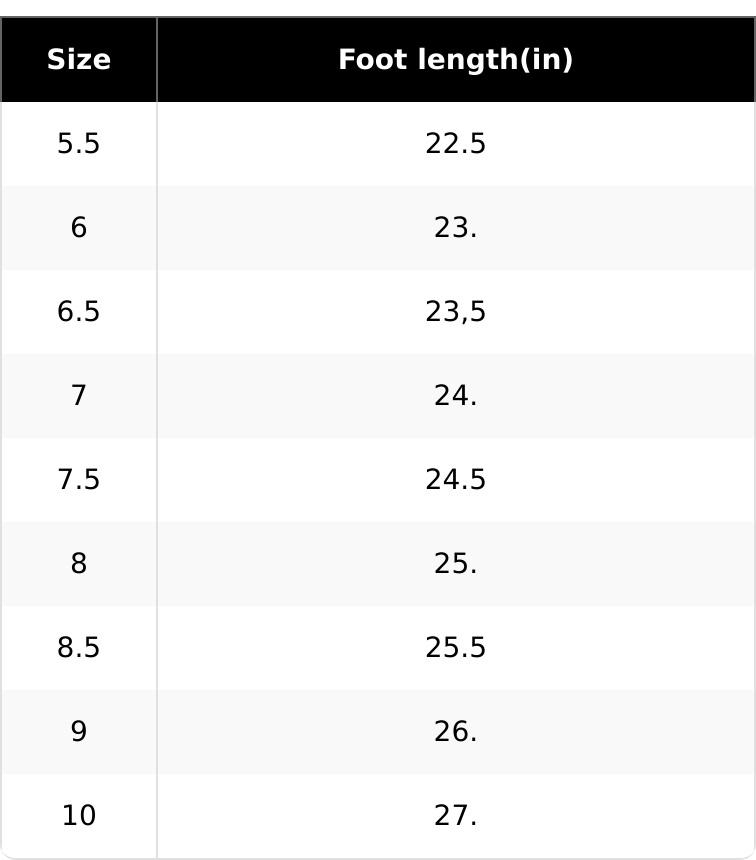Select the size 5.5 cell
This screenshot has height=860, width=756.
[x=78, y=144]
